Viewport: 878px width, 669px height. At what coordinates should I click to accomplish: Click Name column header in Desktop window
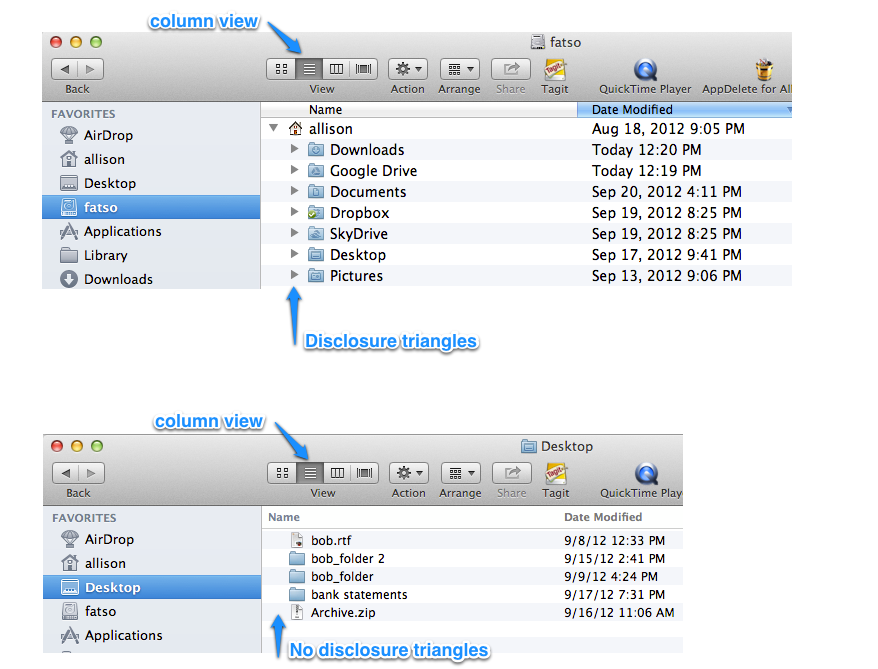(x=284, y=517)
